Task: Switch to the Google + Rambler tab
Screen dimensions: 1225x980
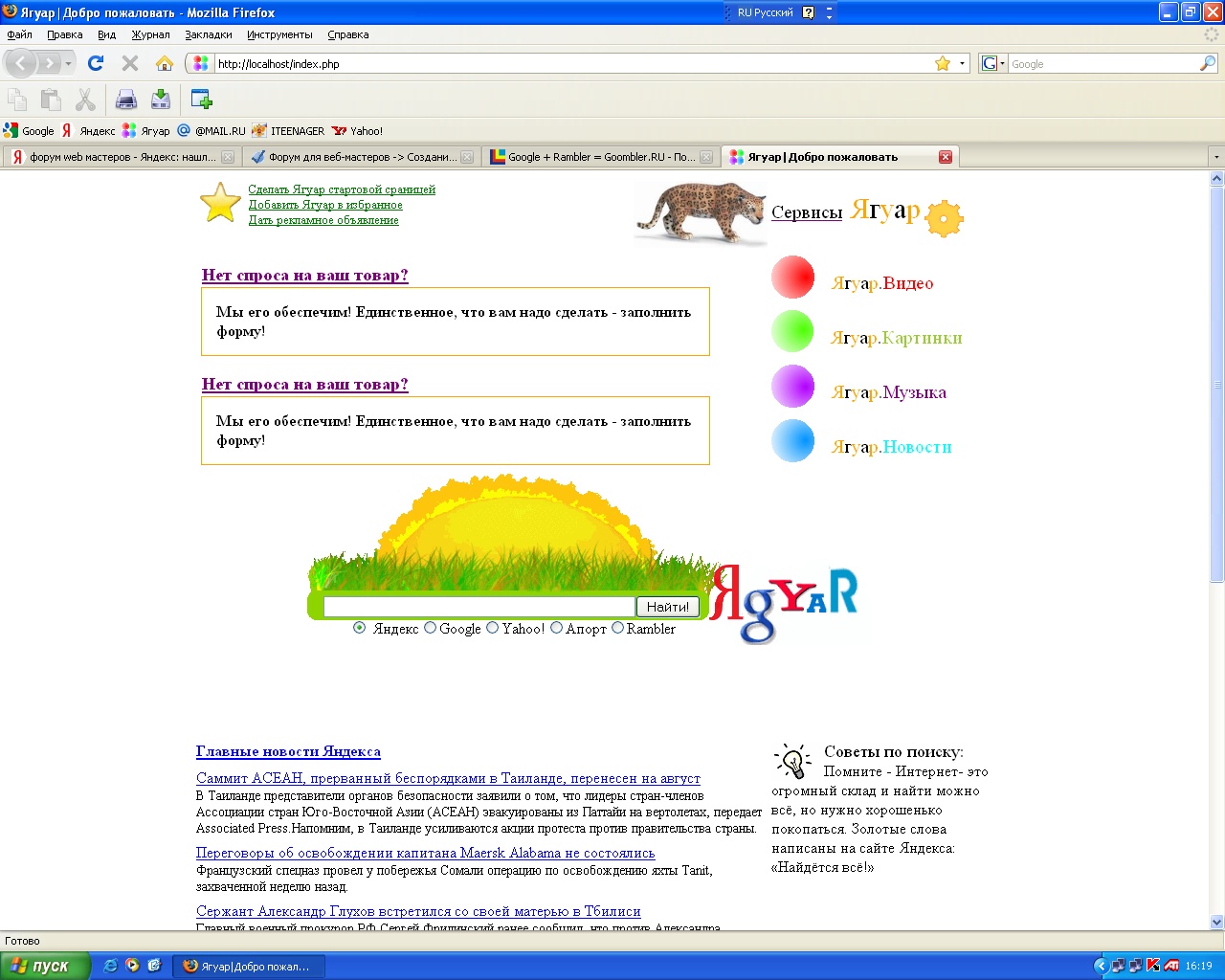Action: coord(600,157)
